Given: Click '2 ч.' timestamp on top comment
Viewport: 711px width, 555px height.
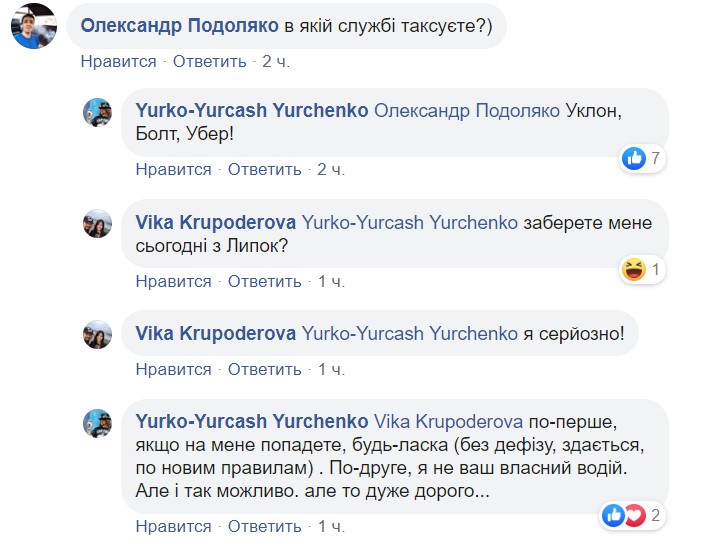Looking at the screenshot, I should point(276,62).
